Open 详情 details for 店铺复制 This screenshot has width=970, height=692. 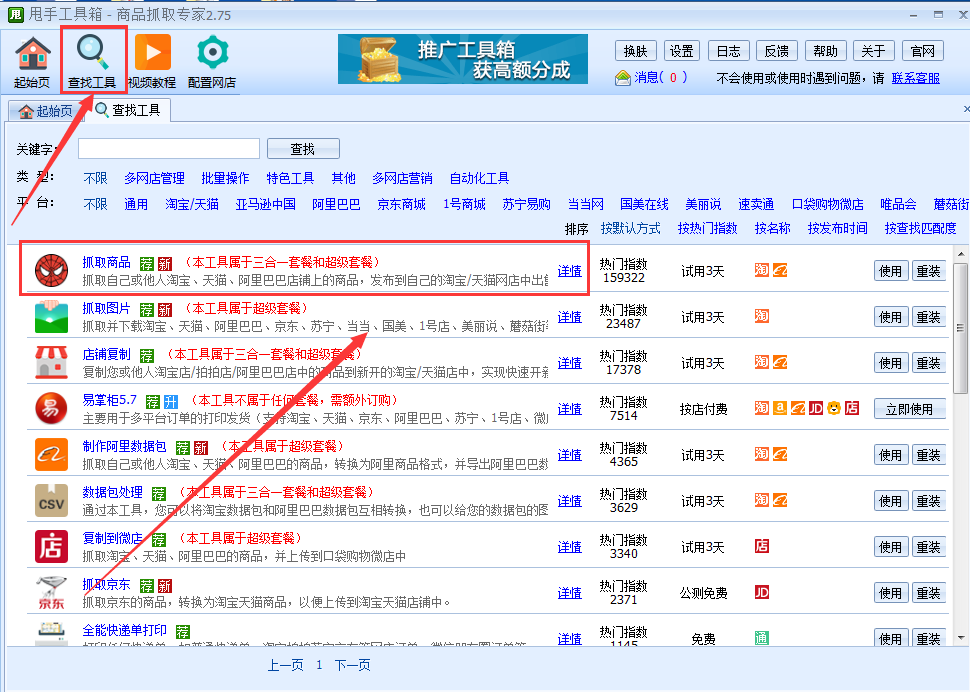coord(569,363)
